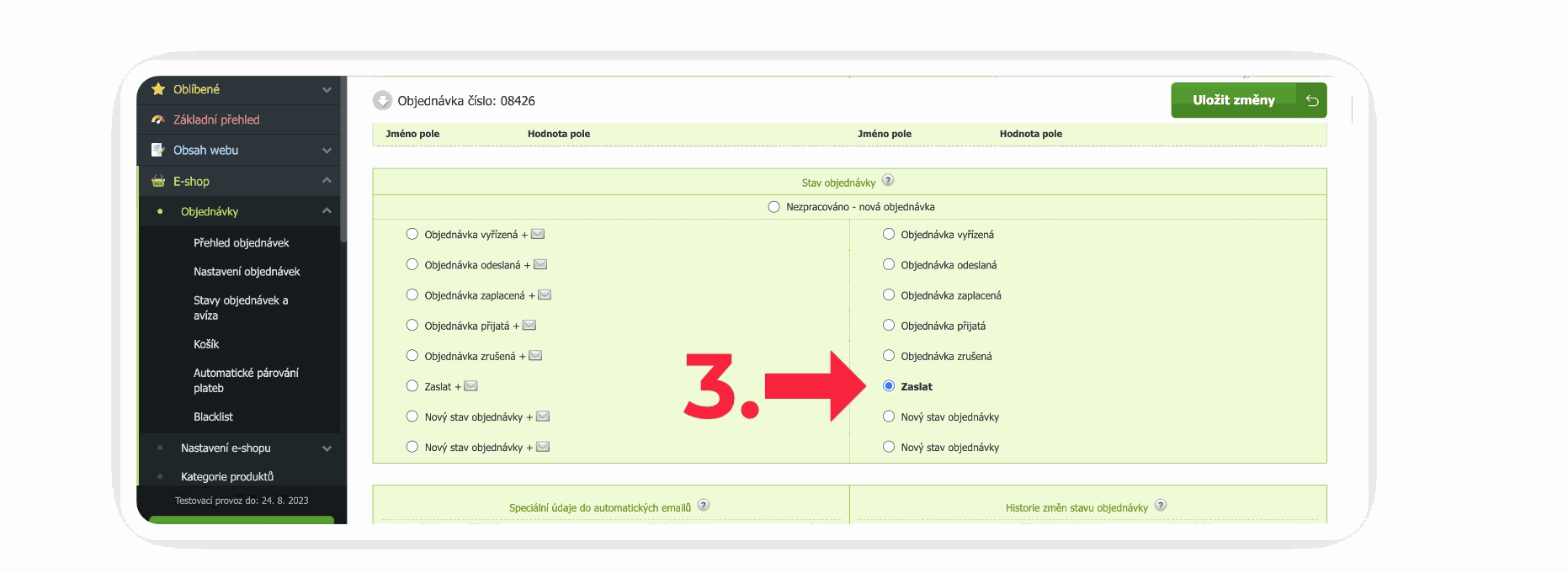This screenshot has height=573, width=1568.
Task: Click the gauge icon for Základní přehled
Action: pyautogui.click(x=158, y=119)
